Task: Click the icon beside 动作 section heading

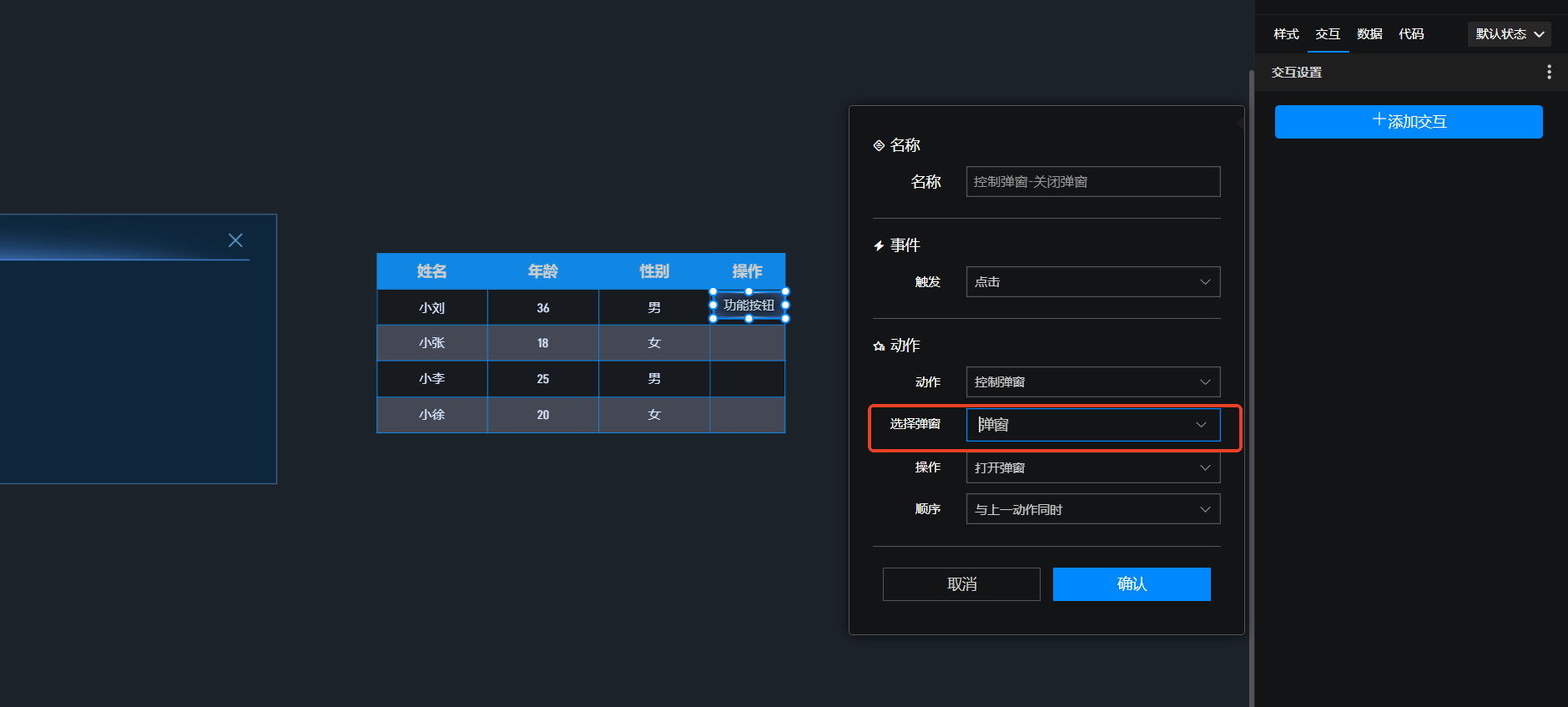Action: point(879,346)
